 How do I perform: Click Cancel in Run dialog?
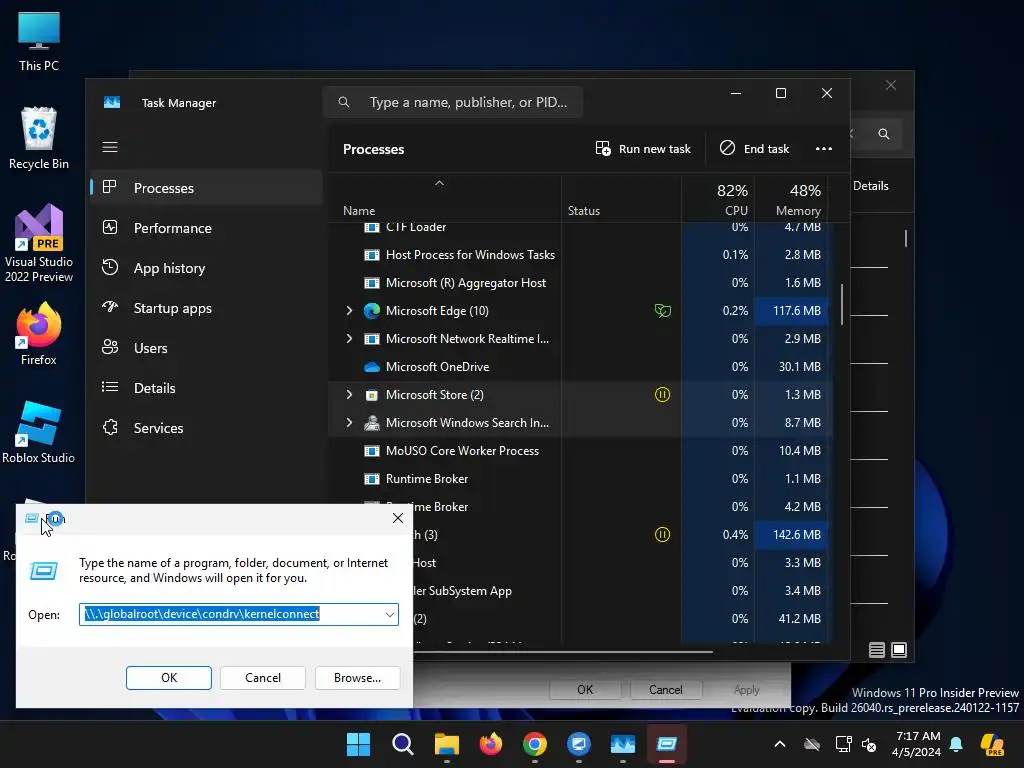point(263,678)
